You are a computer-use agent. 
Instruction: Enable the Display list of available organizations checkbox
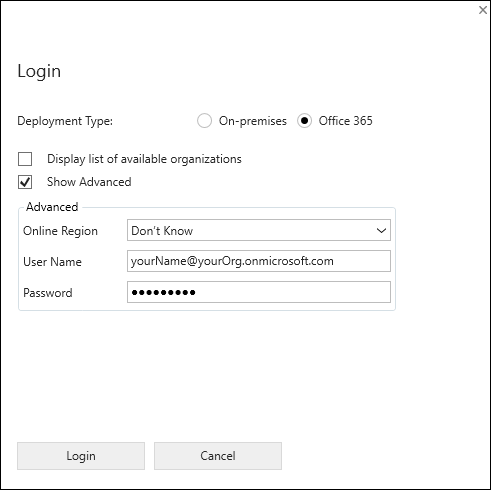[25, 159]
